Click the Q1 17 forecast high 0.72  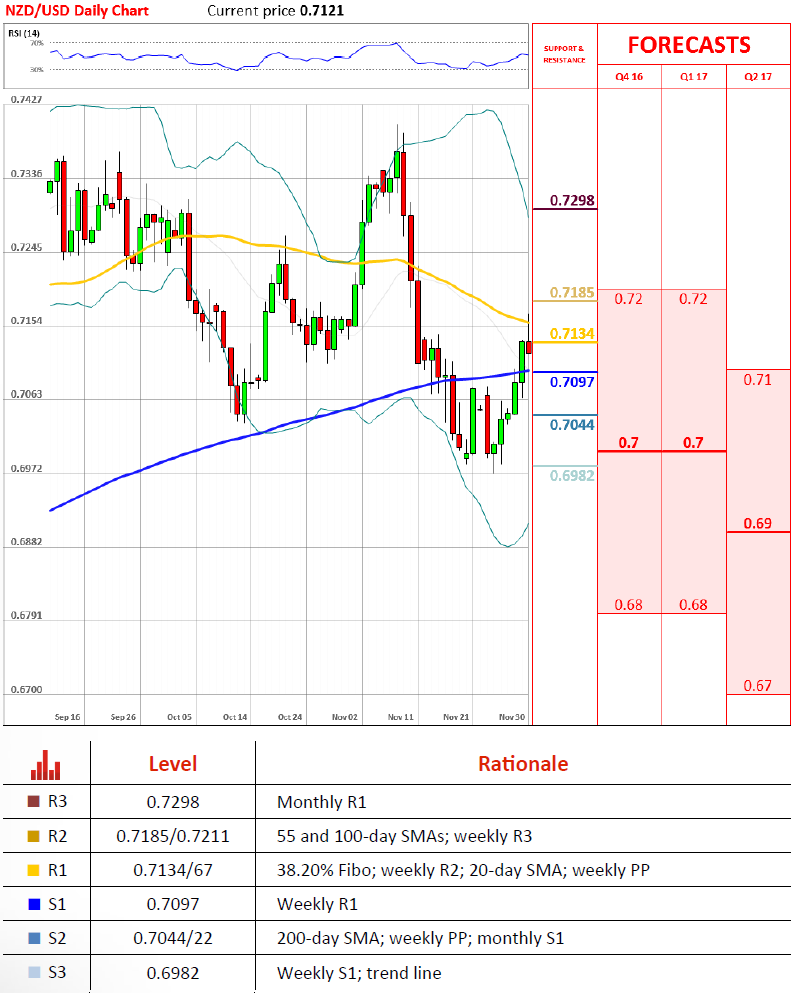pyautogui.click(x=694, y=299)
